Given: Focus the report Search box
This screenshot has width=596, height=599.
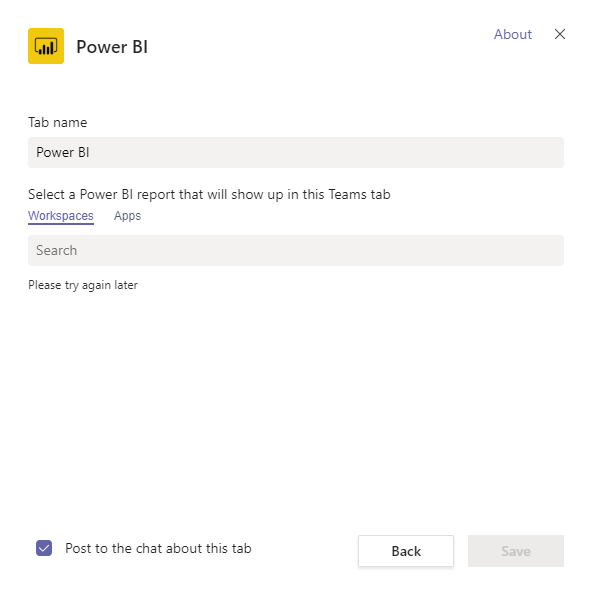Looking at the screenshot, I should point(296,250).
